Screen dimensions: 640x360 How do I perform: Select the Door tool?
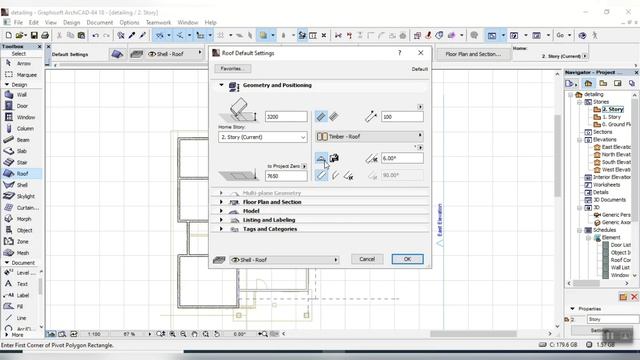[21, 106]
